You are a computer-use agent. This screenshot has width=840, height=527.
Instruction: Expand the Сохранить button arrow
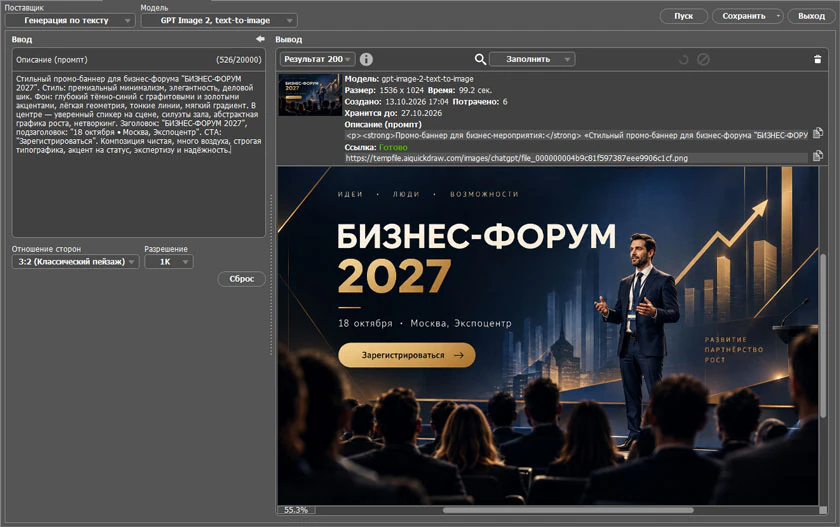778,16
